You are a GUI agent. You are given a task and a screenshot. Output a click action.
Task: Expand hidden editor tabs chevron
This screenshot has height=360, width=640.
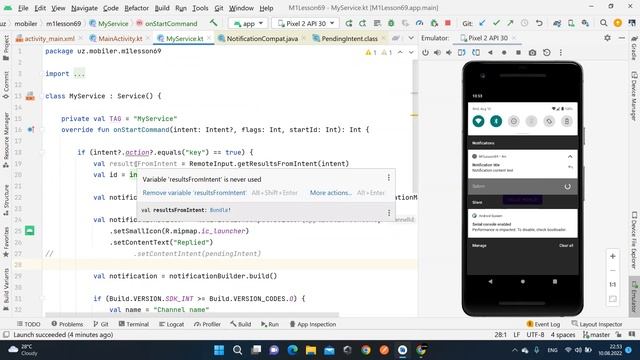coord(411,38)
